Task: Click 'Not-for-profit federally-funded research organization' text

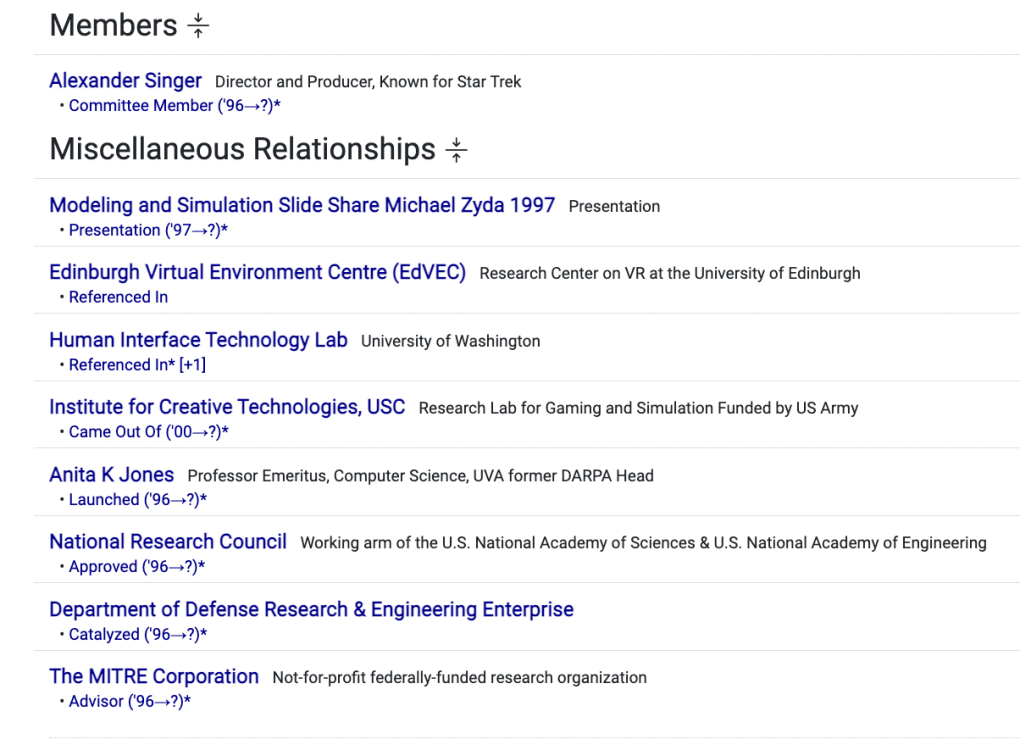Action: 459,677
